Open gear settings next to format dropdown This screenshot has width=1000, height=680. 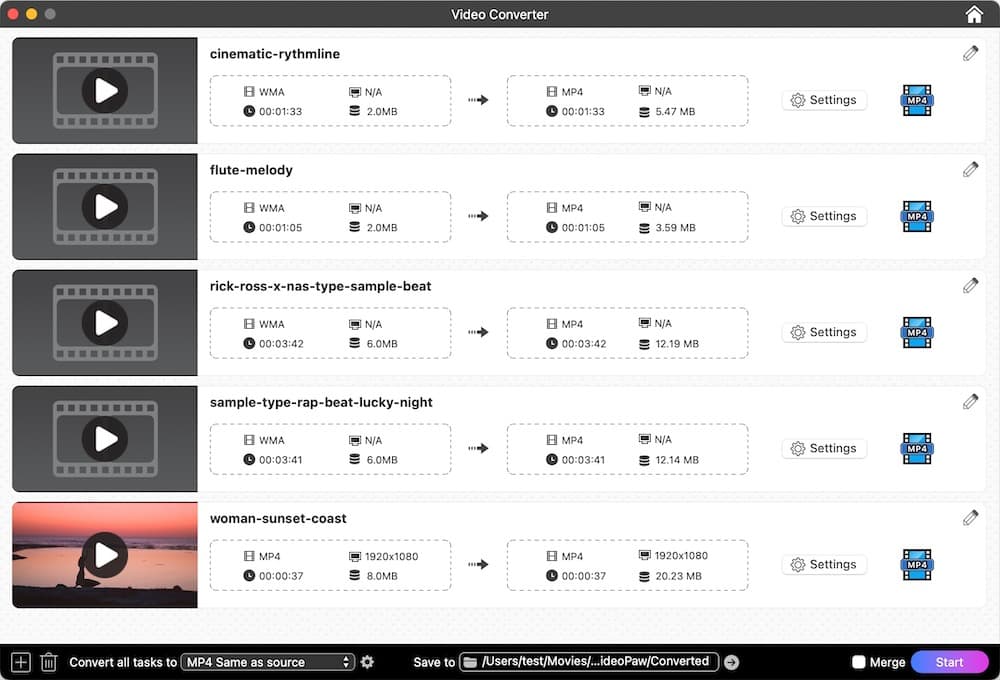tap(367, 662)
